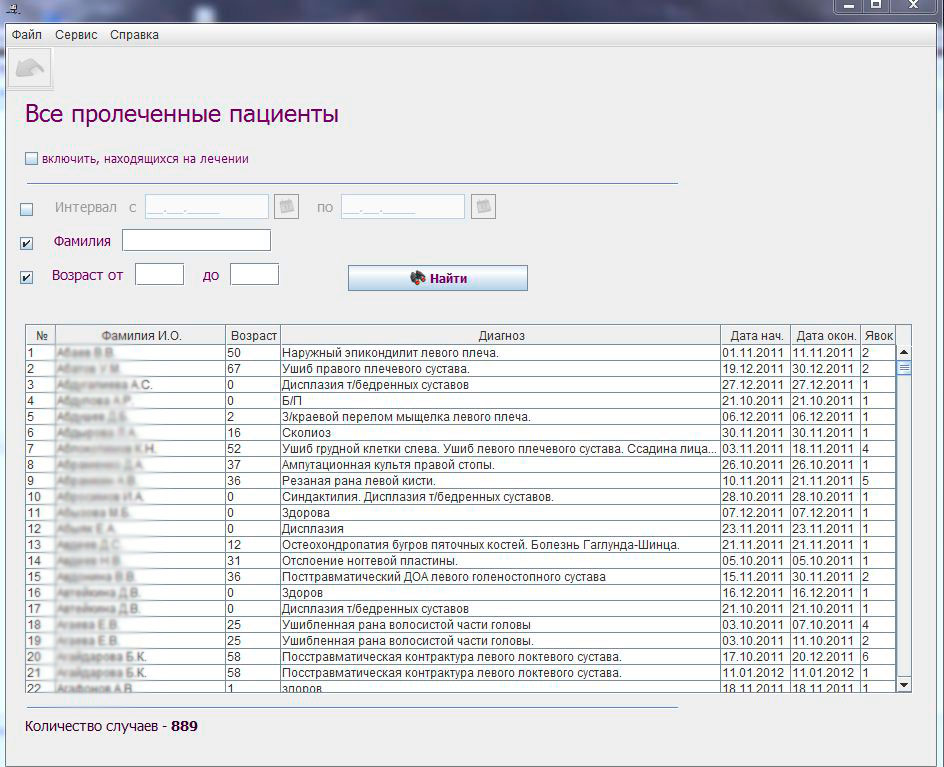Click the application icon in title bar
Viewport: 944px width, 767px height.
tap(13, 9)
